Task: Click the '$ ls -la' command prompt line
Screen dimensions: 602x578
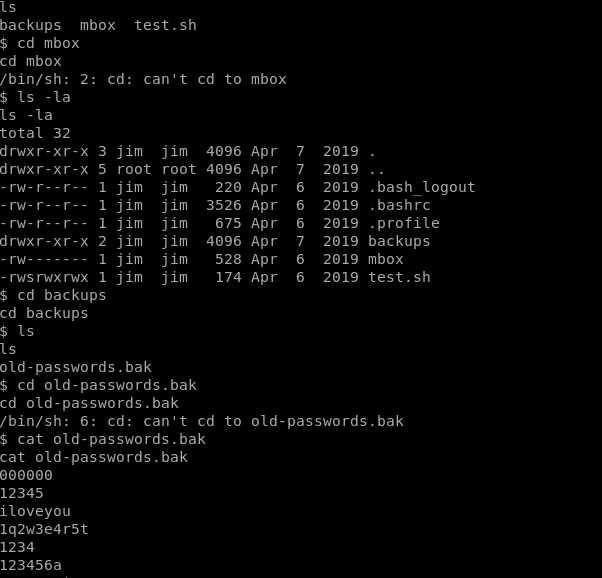Action: (x=35, y=97)
